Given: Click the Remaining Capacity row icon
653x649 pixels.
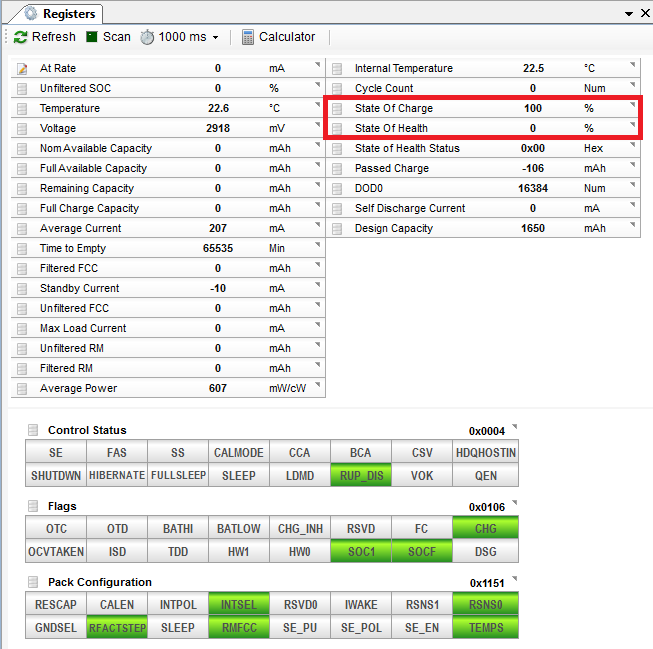Looking at the screenshot, I should coord(22,188).
